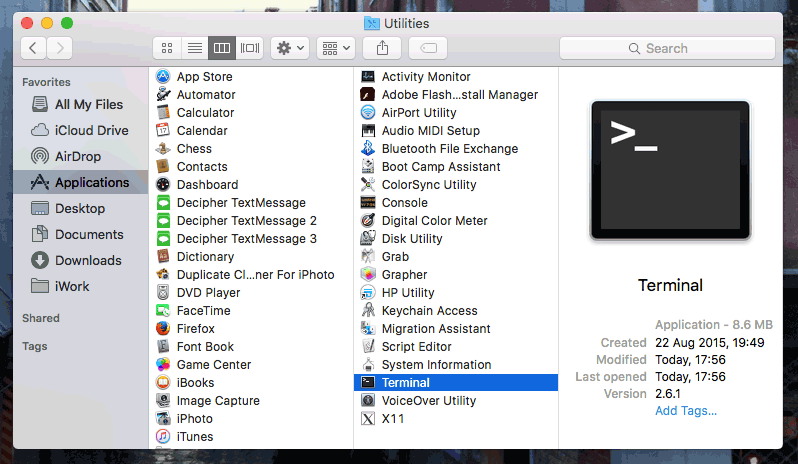Click the VoiceOver Utility icon
The image size is (798, 464).
(x=367, y=400)
